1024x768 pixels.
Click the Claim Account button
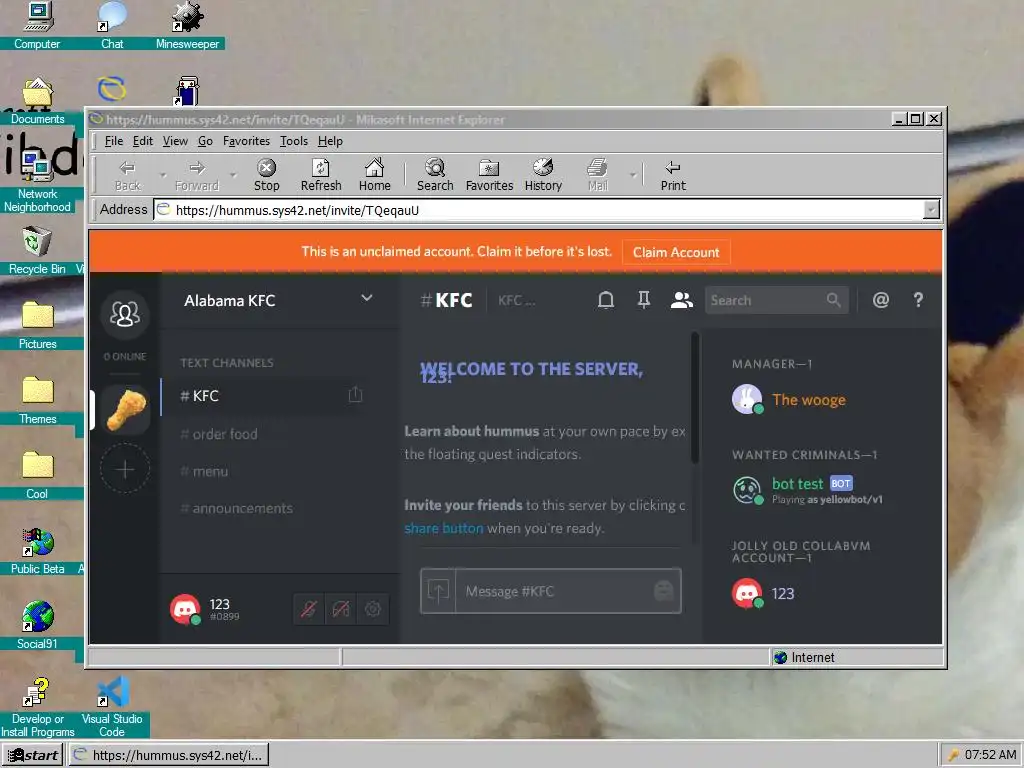click(x=676, y=252)
